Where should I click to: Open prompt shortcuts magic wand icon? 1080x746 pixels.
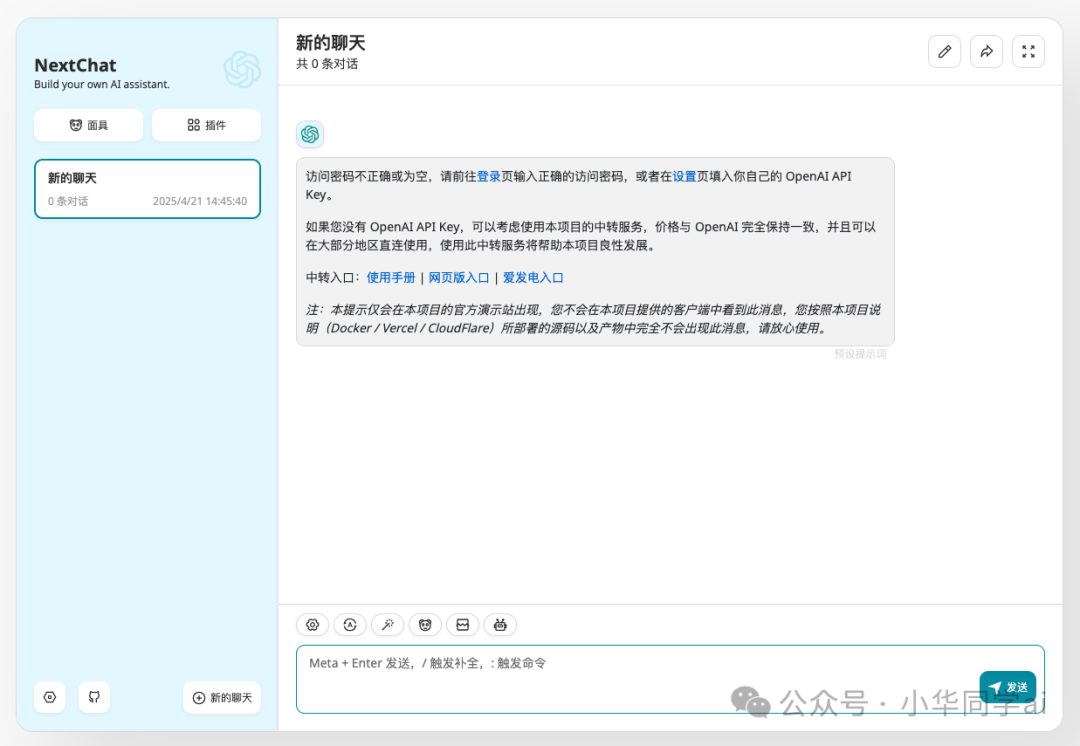click(x=388, y=625)
